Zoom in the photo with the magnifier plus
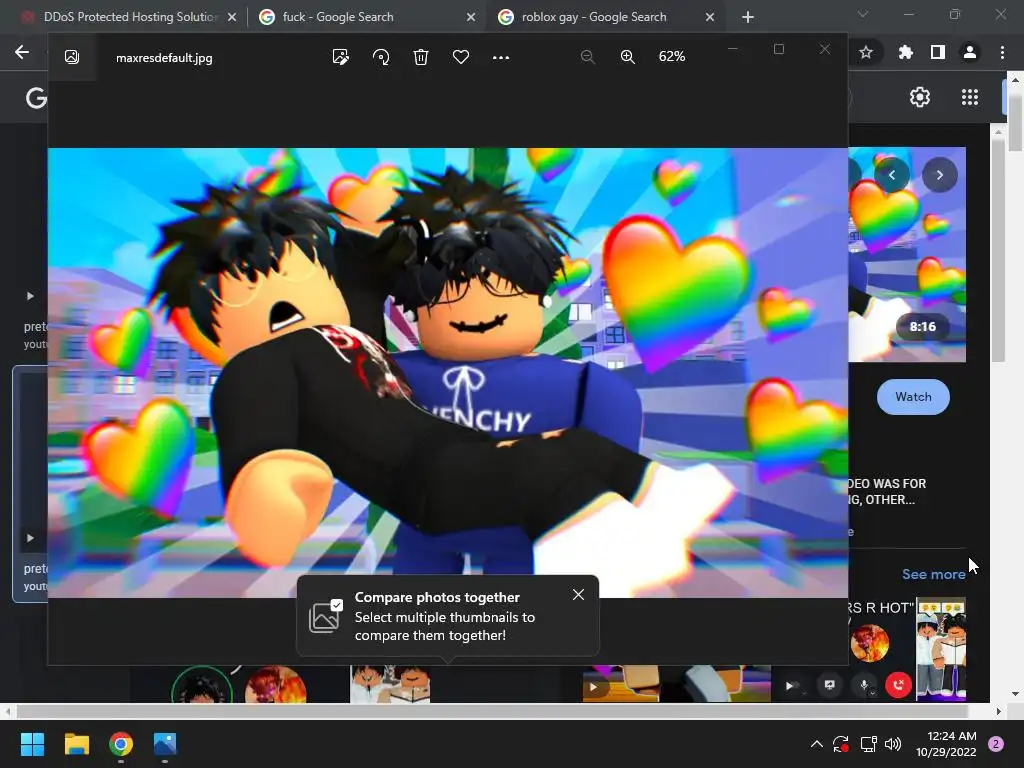The width and height of the screenshot is (1024, 768). click(x=628, y=57)
